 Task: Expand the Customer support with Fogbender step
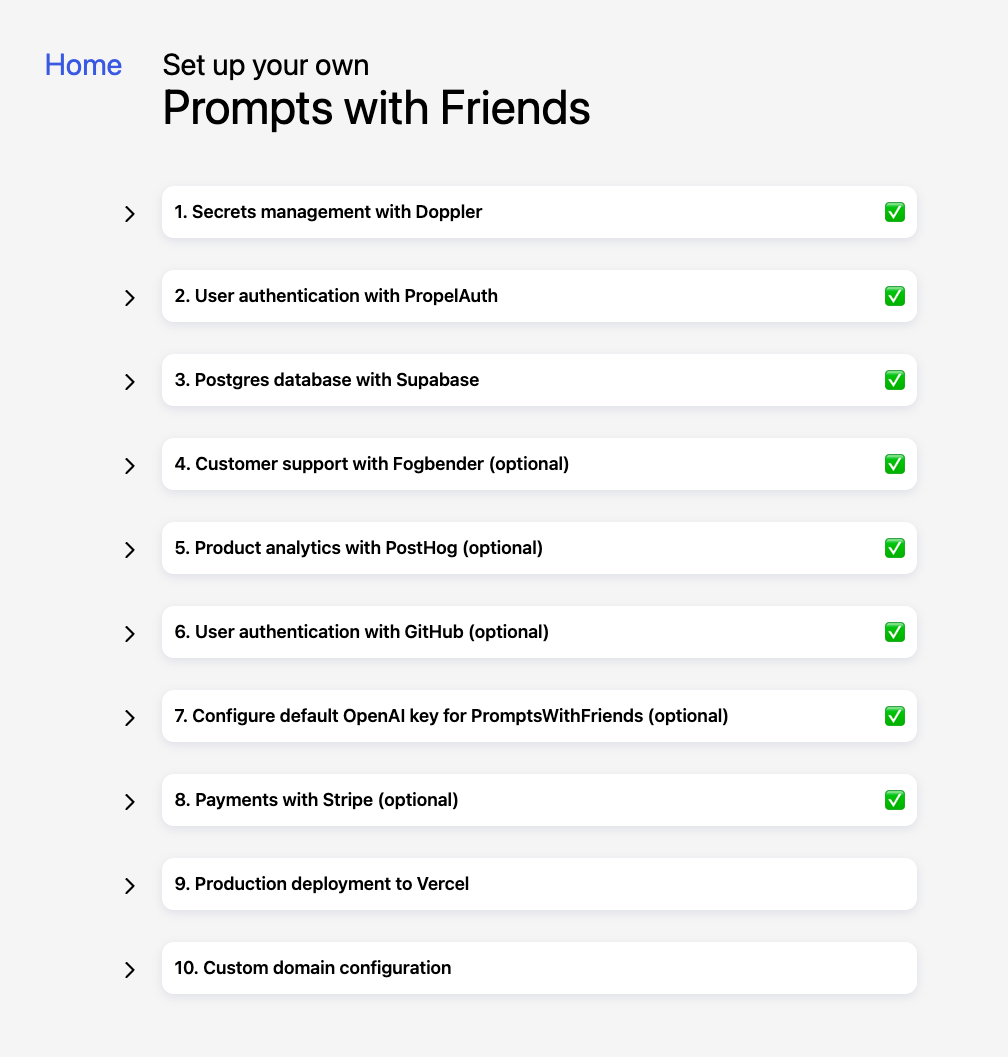tap(129, 465)
